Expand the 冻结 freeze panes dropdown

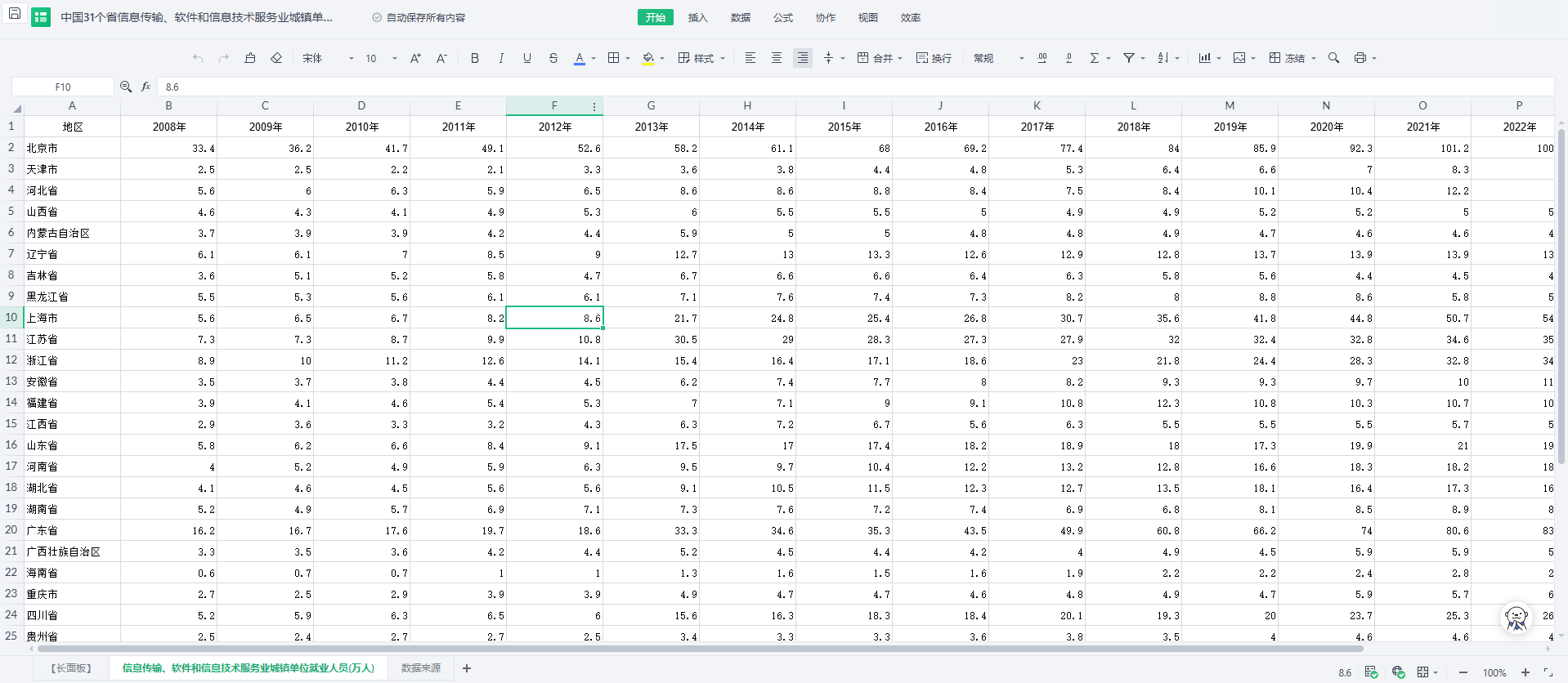click(1313, 59)
